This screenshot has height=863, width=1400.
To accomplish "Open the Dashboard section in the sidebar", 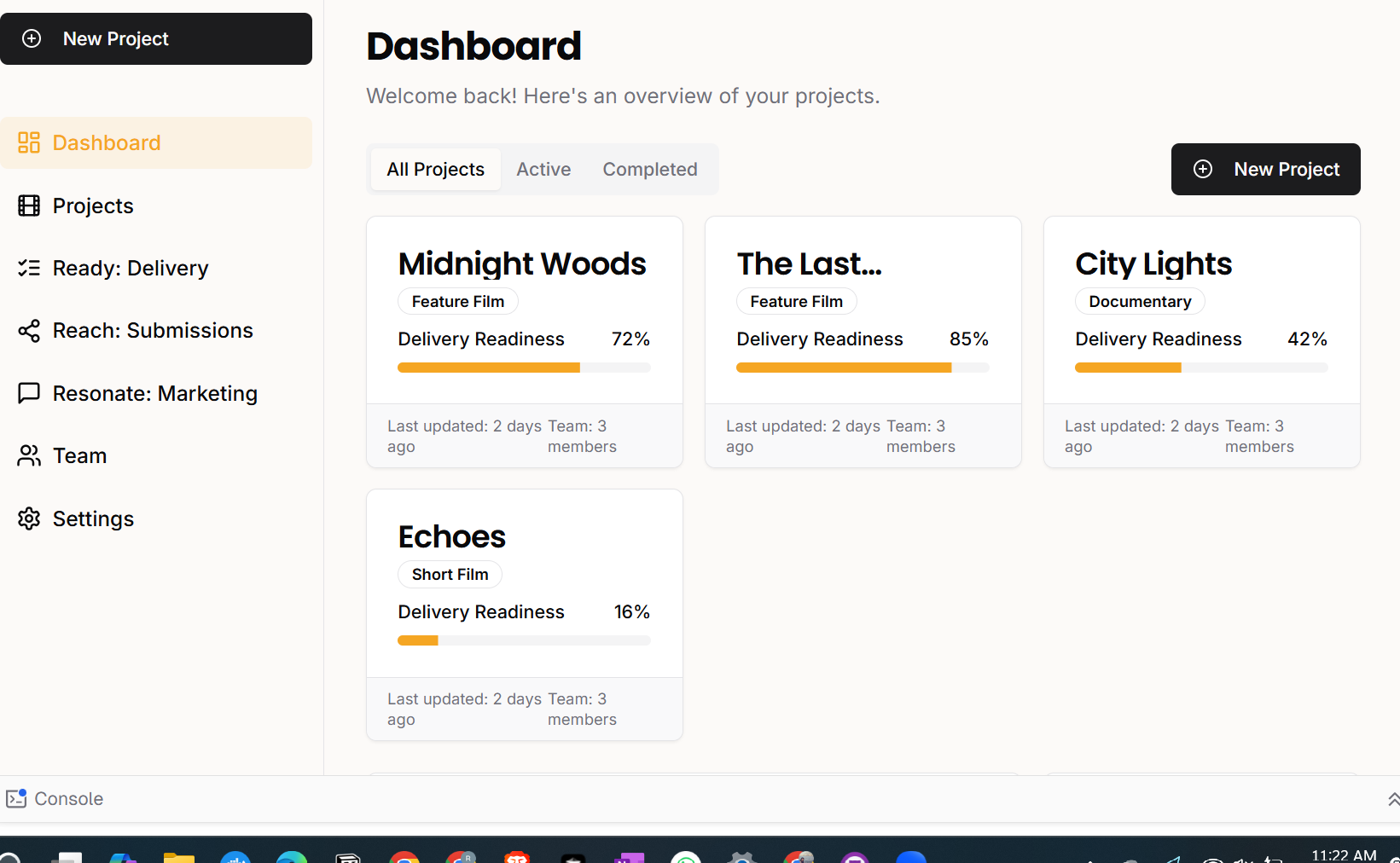I will [x=106, y=142].
